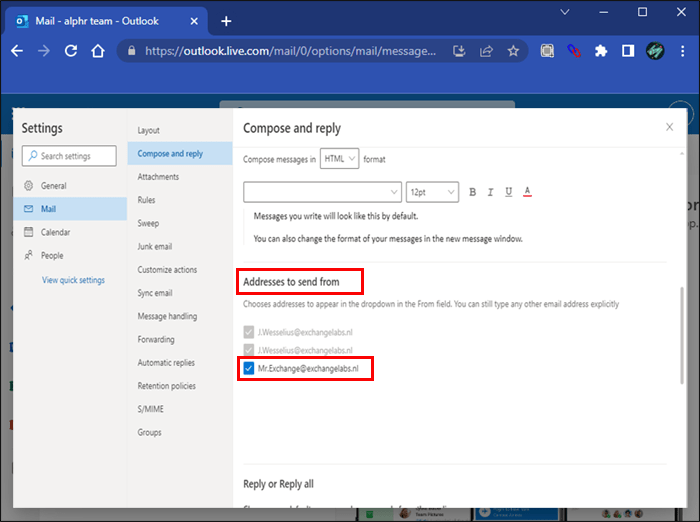This screenshot has height=522, width=700.
Task: Click View quick settings link
Action: click(73, 280)
